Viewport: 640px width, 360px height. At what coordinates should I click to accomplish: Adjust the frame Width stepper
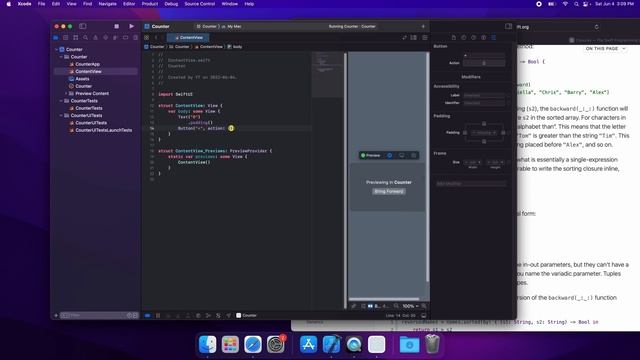coord(472,162)
